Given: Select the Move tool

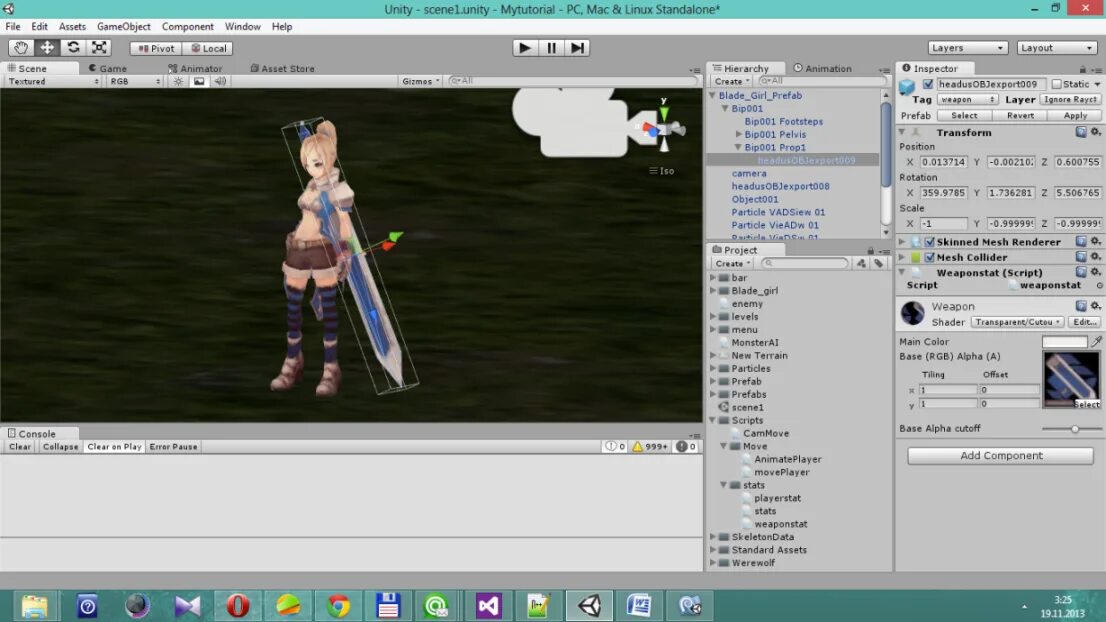Looking at the screenshot, I should coord(47,47).
